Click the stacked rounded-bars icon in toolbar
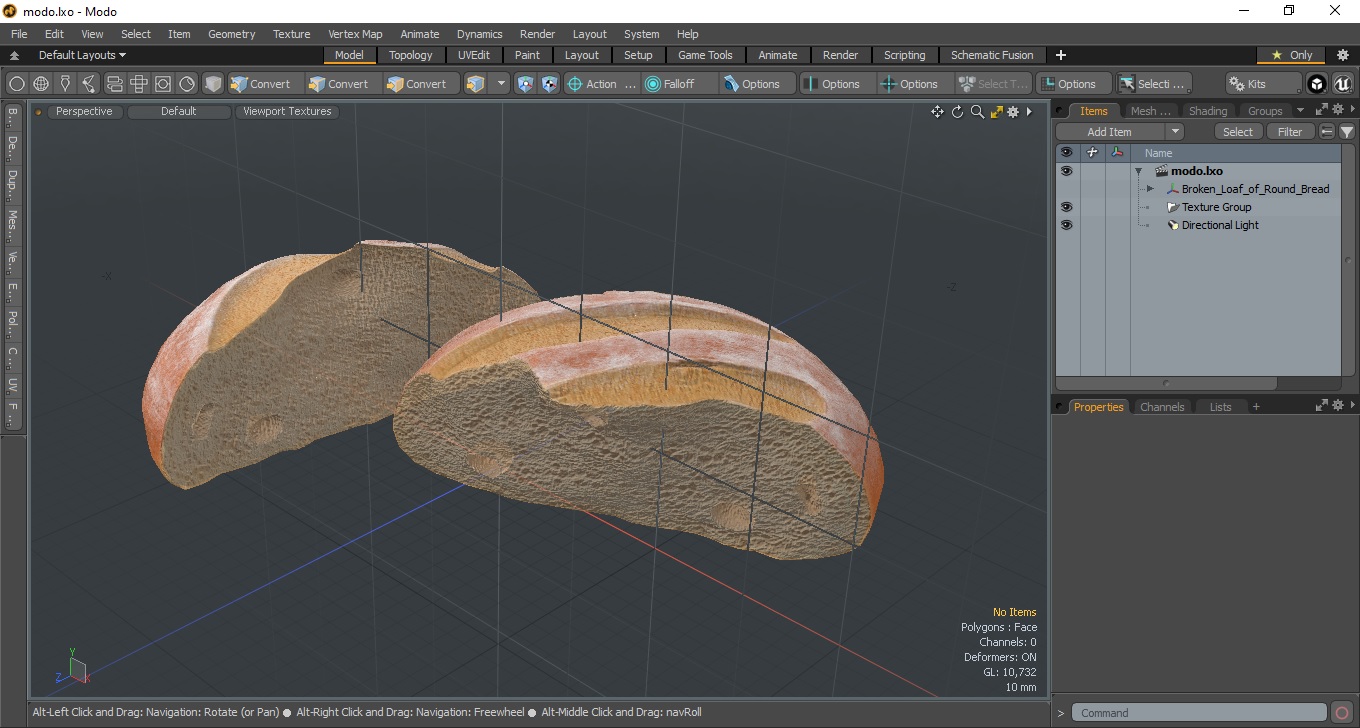The height and width of the screenshot is (728, 1360). point(114,84)
